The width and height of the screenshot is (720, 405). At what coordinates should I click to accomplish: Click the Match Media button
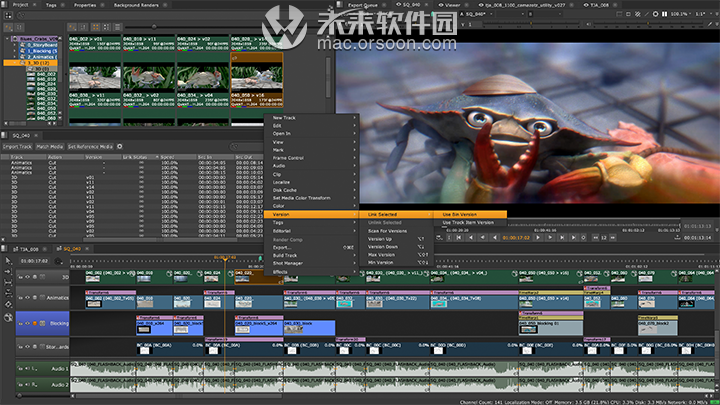[x=50, y=146]
